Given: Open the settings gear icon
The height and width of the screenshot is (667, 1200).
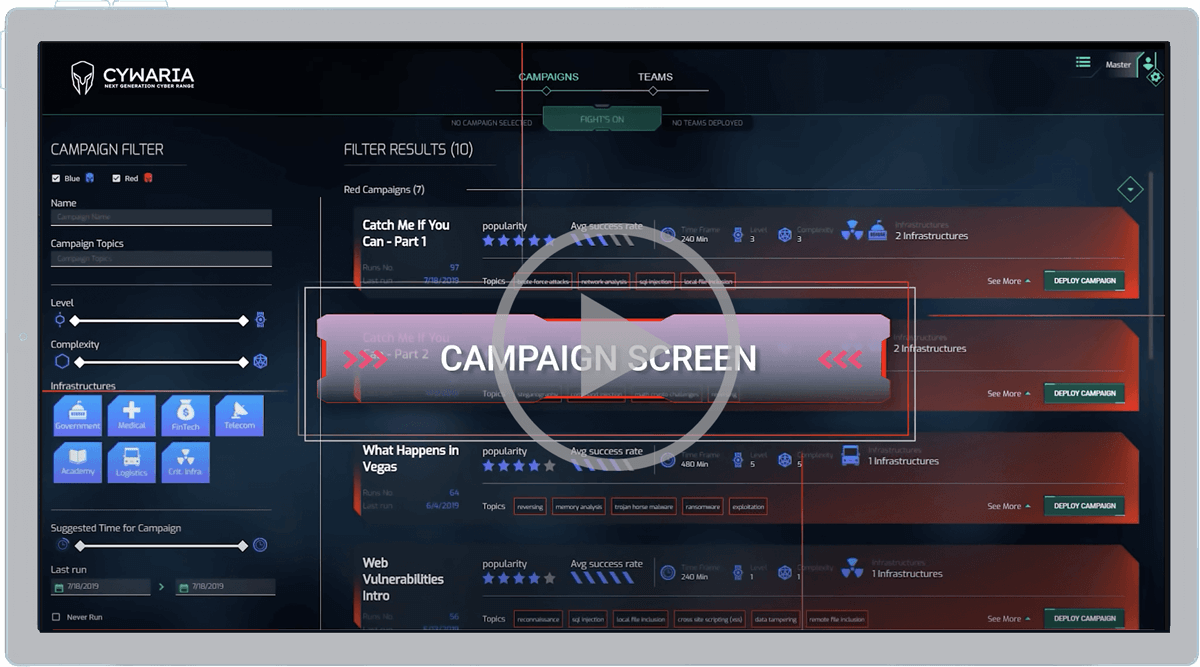Looking at the screenshot, I should (1156, 77).
